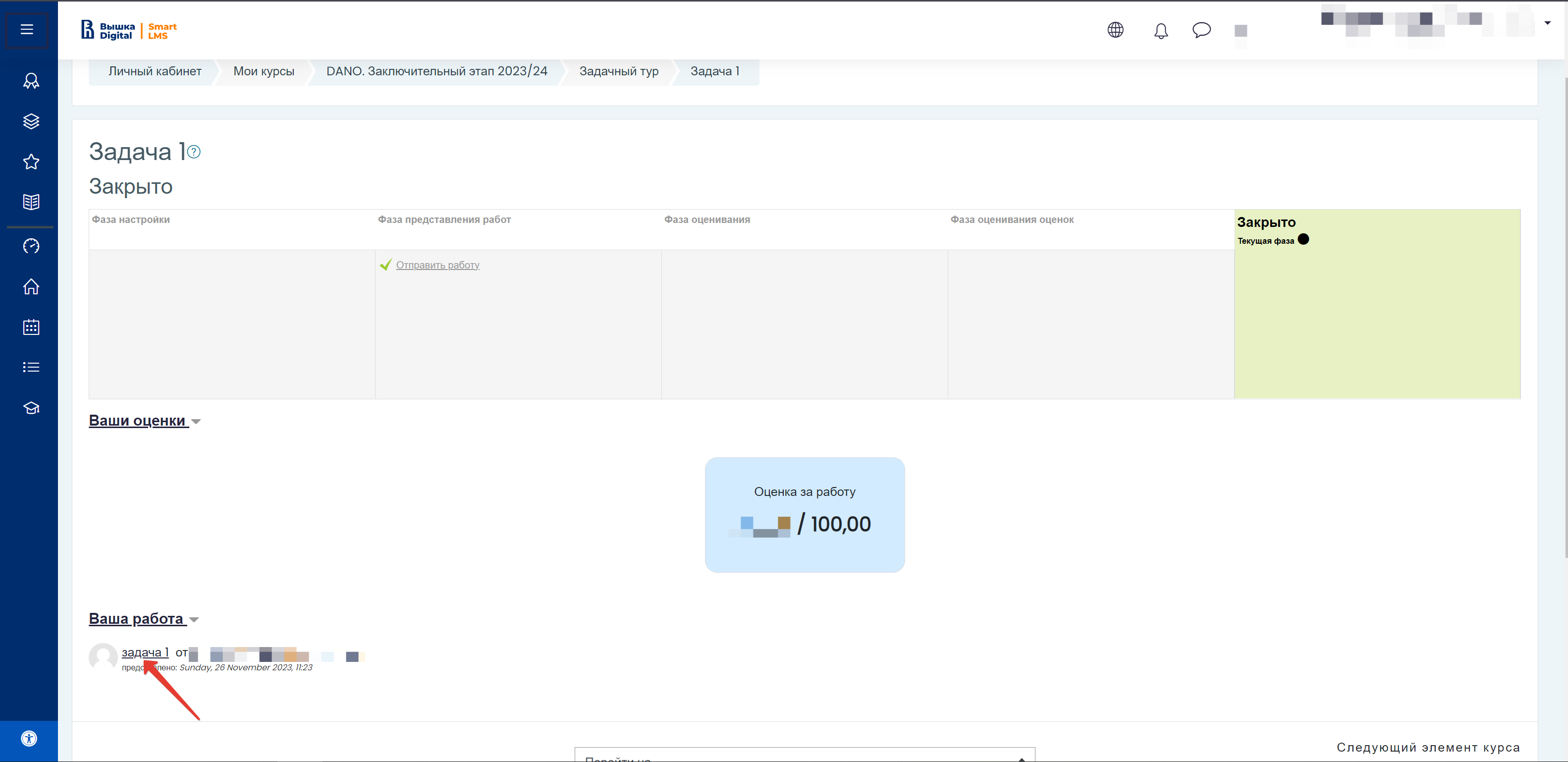The image size is (1568, 762).
Task: Click the submission author avatar
Action: 103,657
